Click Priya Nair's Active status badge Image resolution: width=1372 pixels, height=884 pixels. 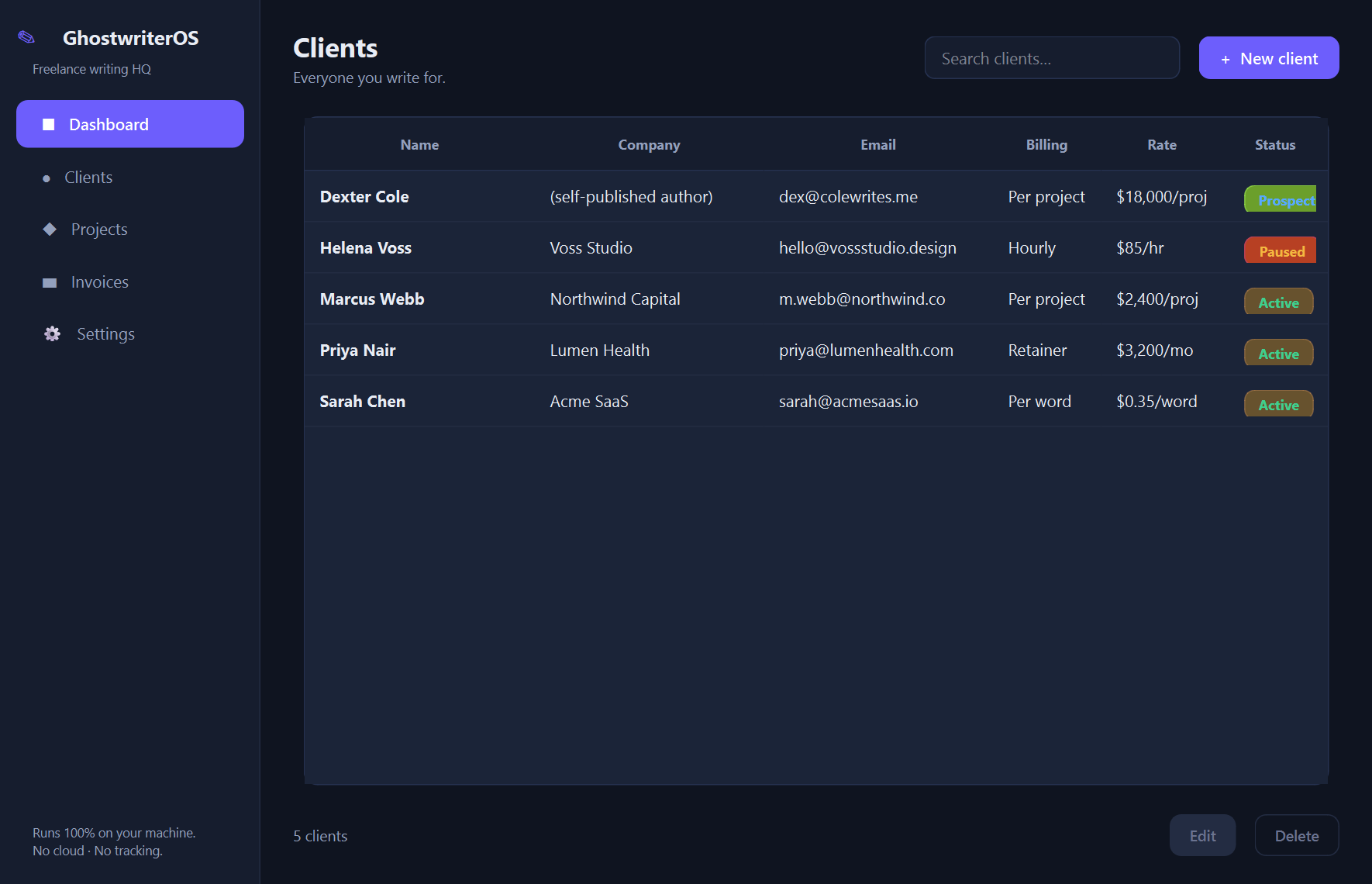1279,353
